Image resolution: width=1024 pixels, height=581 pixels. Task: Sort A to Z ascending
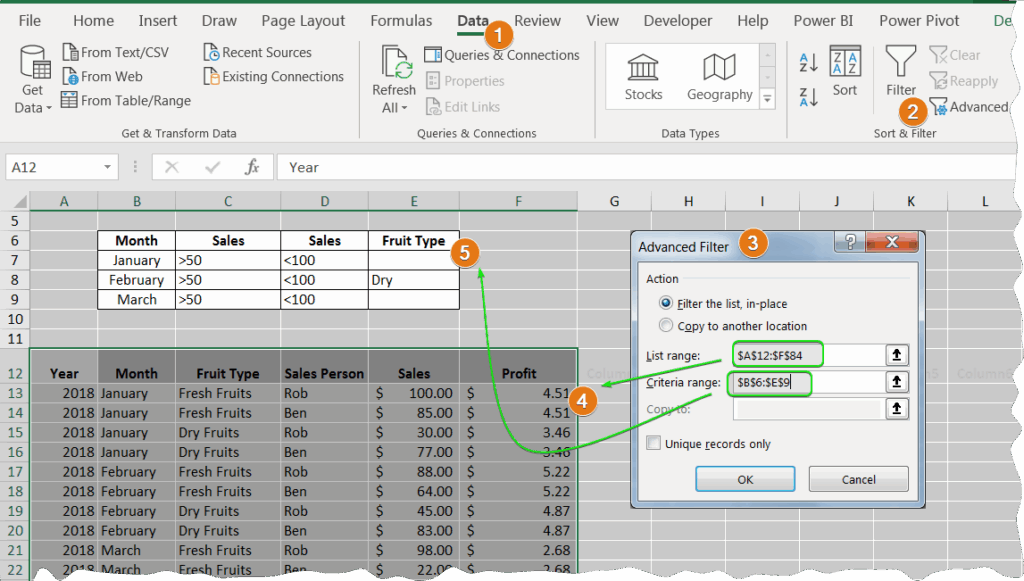[x=808, y=63]
